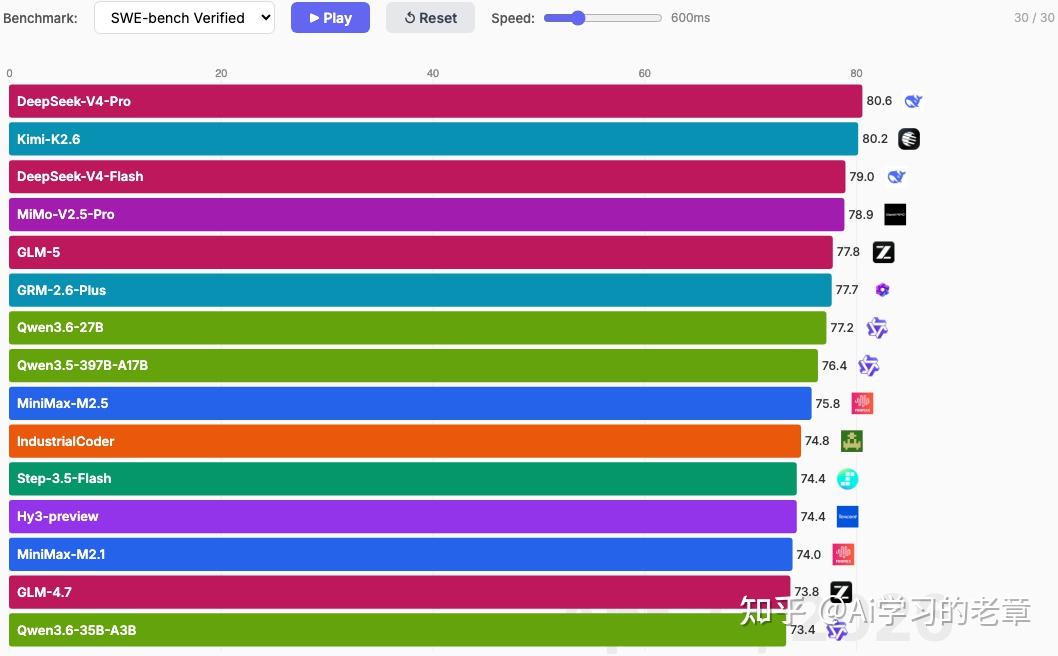
Task: Click the IndustrialCoder bar label
Action: point(65,441)
